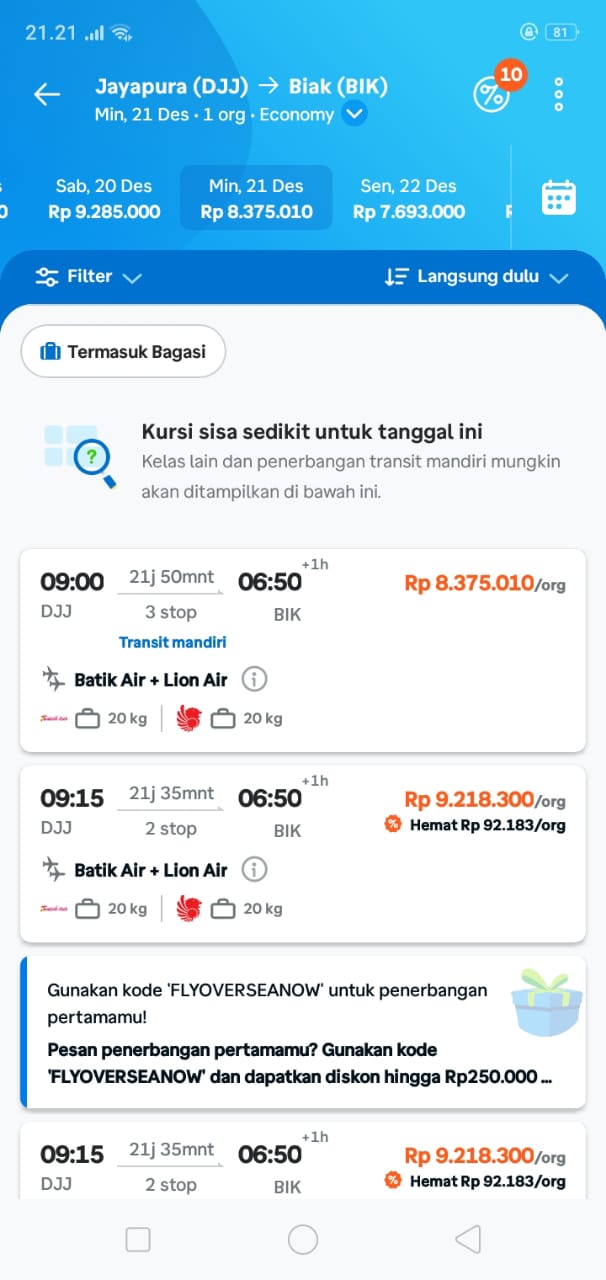Expand search details chevron under route
The image size is (606, 1280).
[354, 115]
